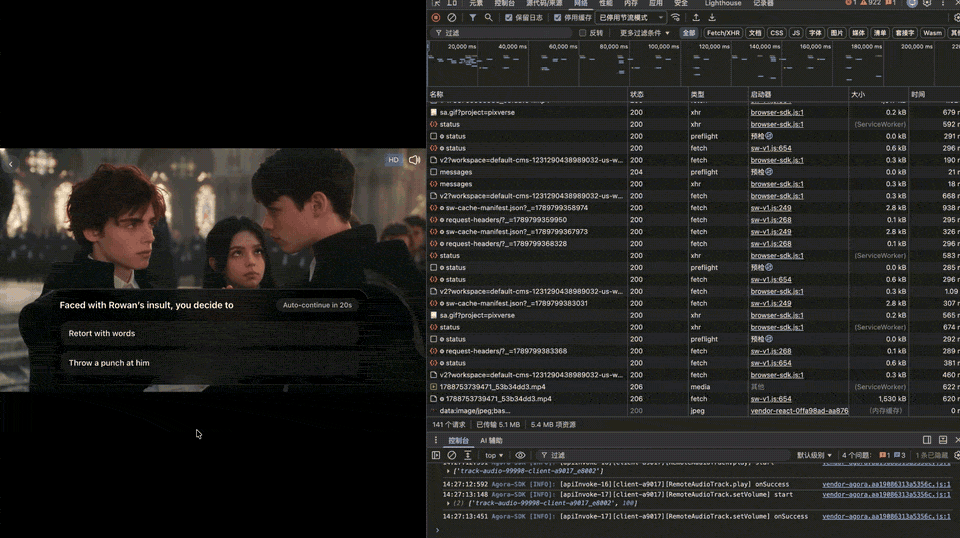Viewport: 960px width, 538px height.
Task: Open vendor-react initiator link
Action: tap(799, 411)
